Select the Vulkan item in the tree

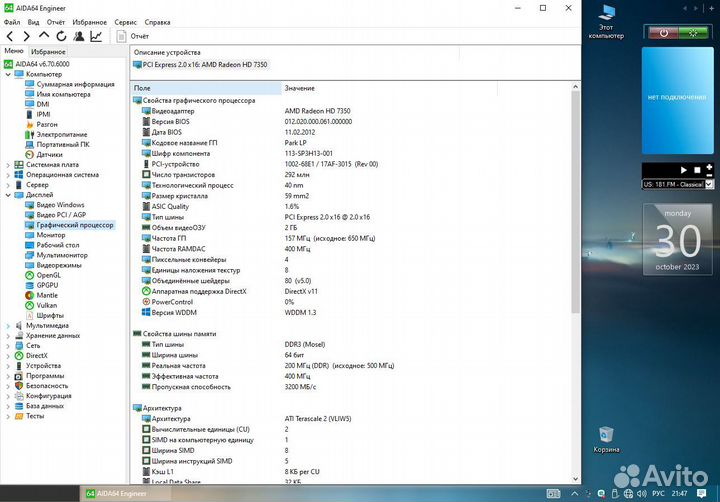point(48,305)
